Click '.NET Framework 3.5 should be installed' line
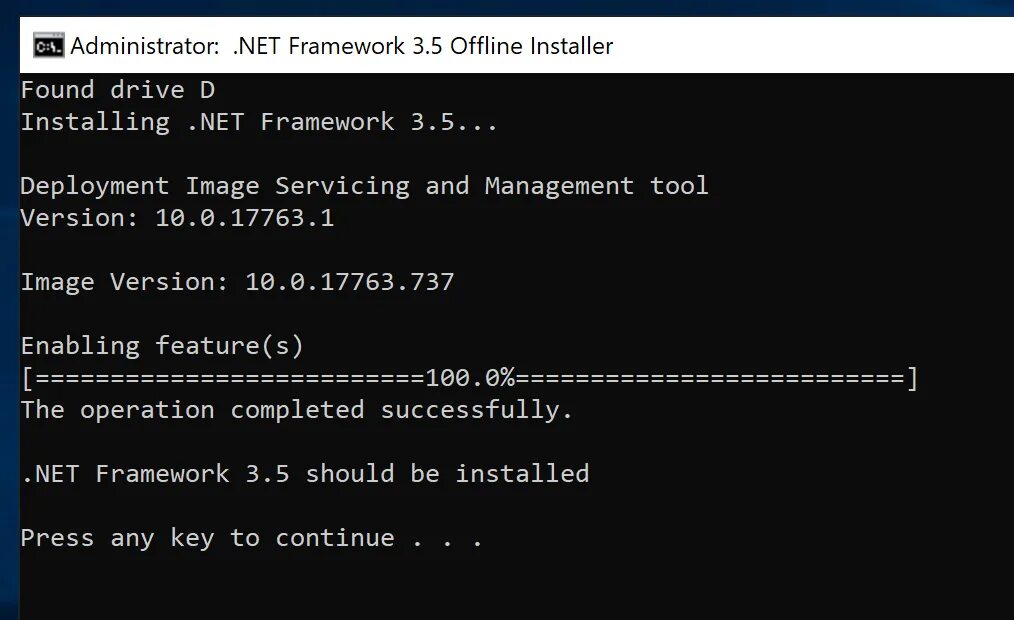The width and height of the screenshot is (1014, 620). [x=304, y=474]
